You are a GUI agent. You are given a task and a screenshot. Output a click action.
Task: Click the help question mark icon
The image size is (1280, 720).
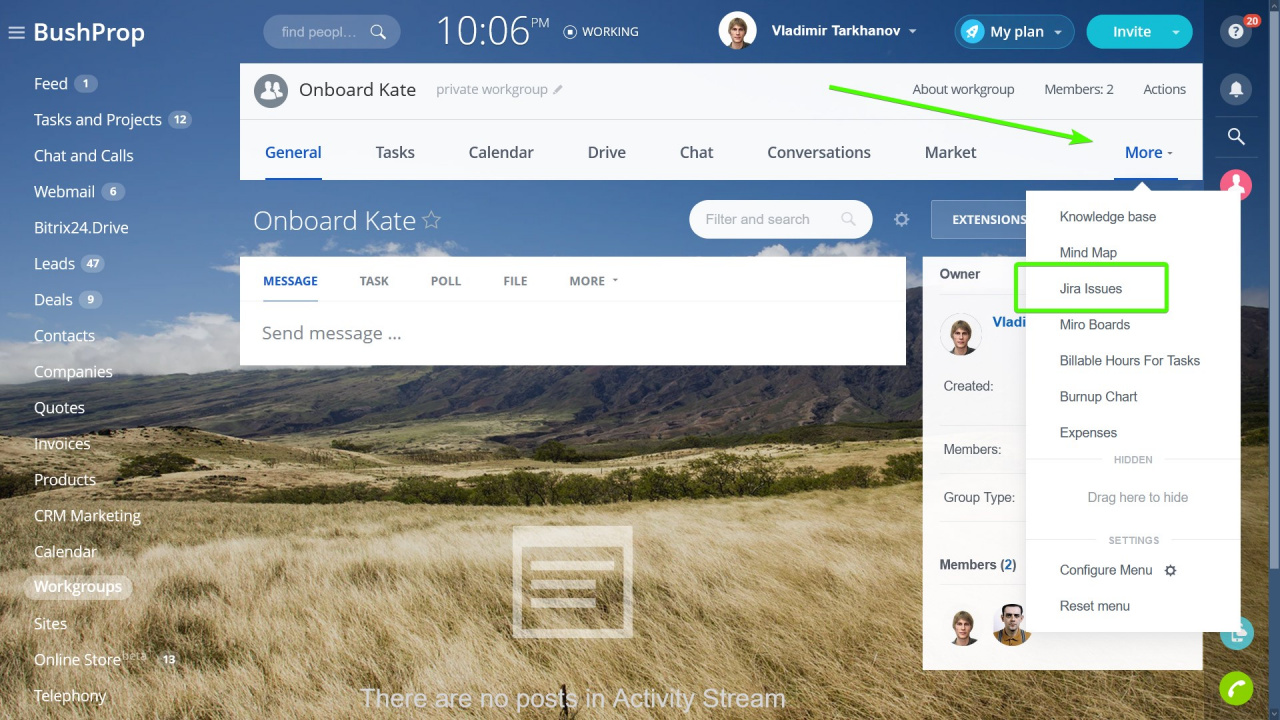tap(1236, 32)
